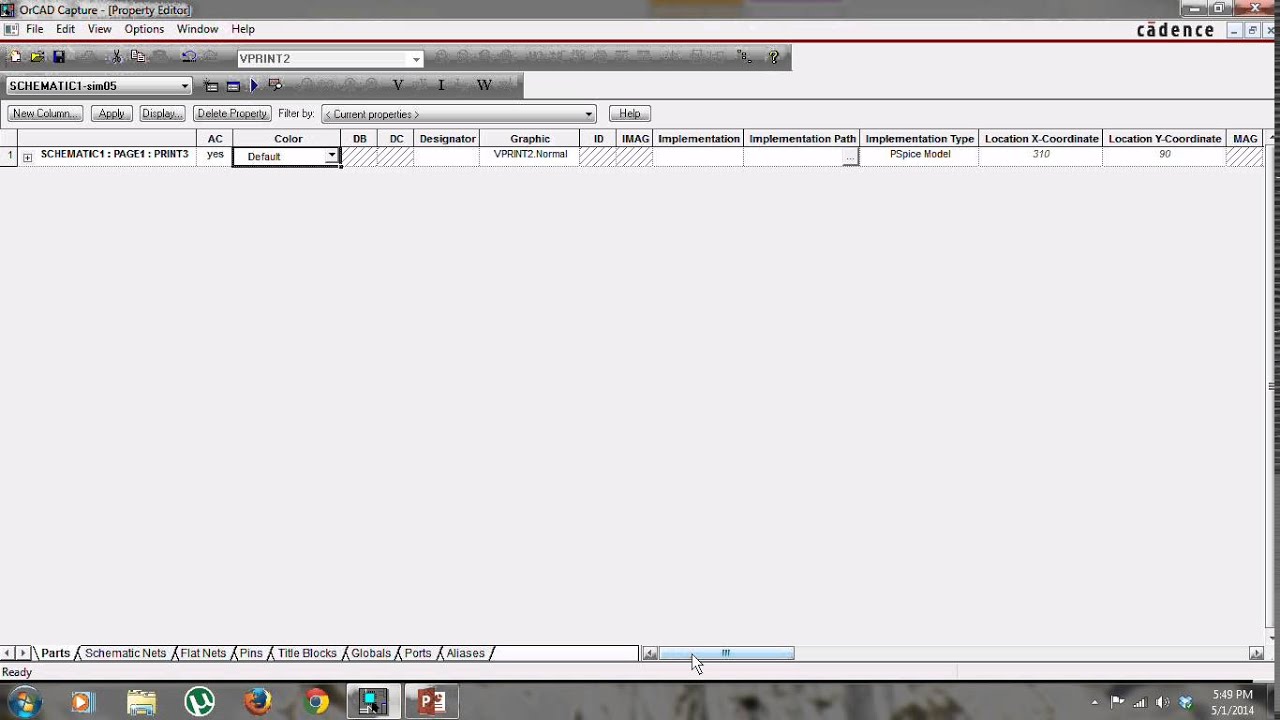Image resolution: width=1280 pixels, height=720 pixels.
Task: Click the tab strip scroll-right arrow
Action: click(x=23, y=653)
